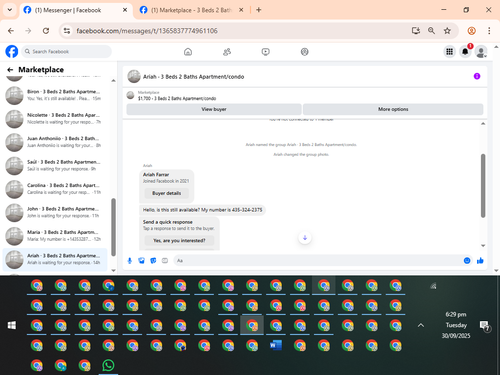This screenshot has height=375, width=500.
Task: Click the Buyer details button
Action: click(167, 193)
